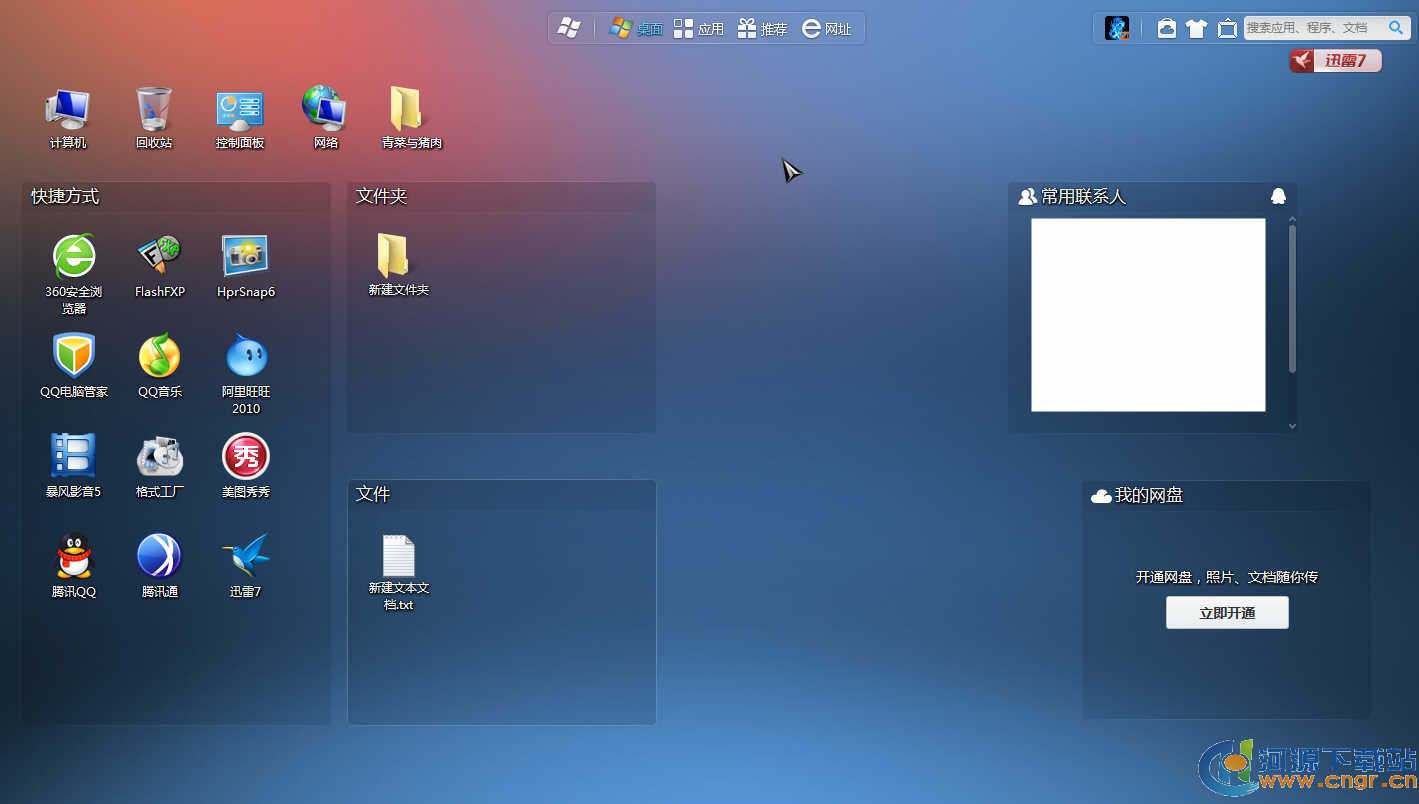The image size is (1419, 804).
Task: Click the skin (T-shirt) icon in top bar
Action: (1196, 29)
